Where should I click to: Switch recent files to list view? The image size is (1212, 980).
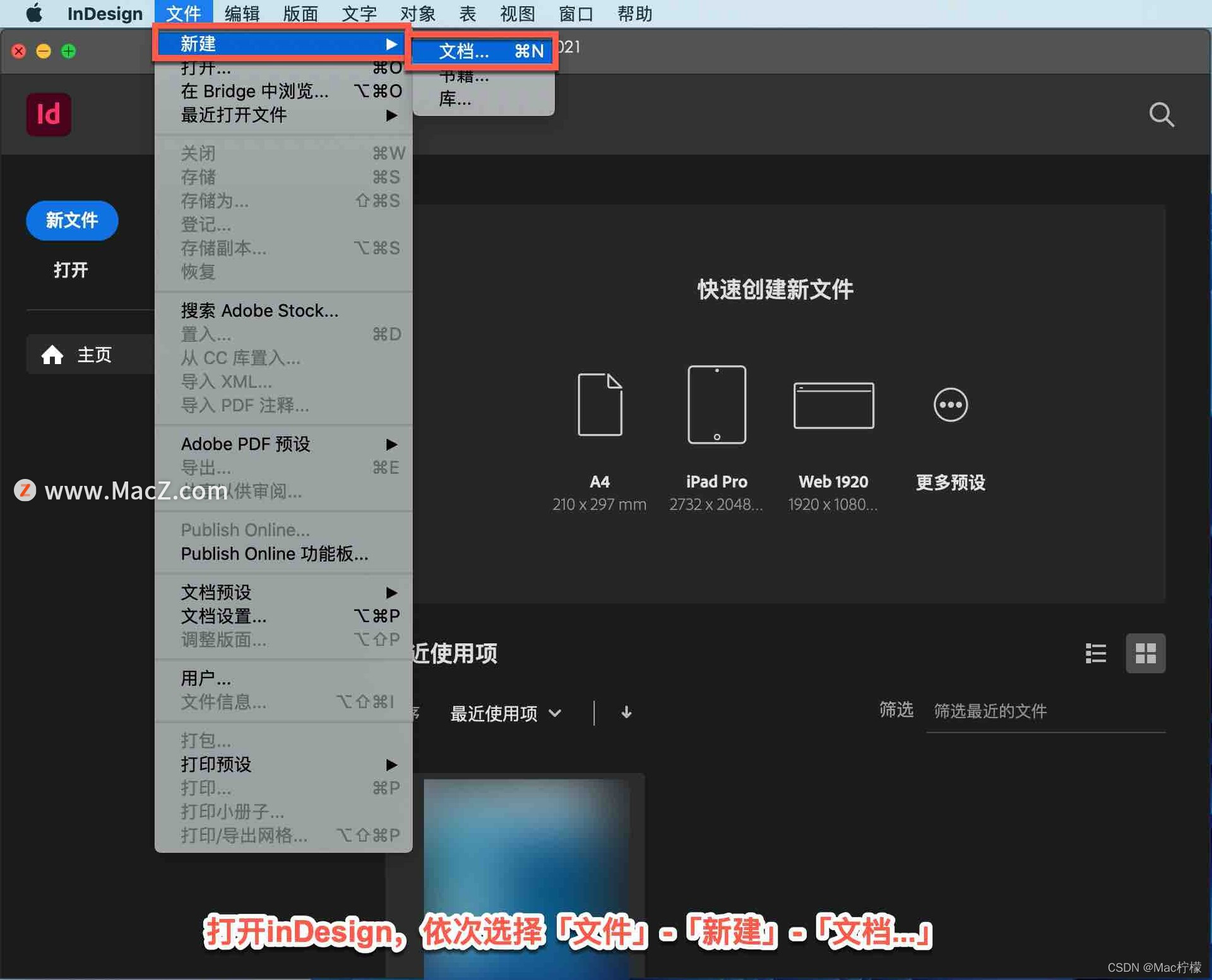1096,653
